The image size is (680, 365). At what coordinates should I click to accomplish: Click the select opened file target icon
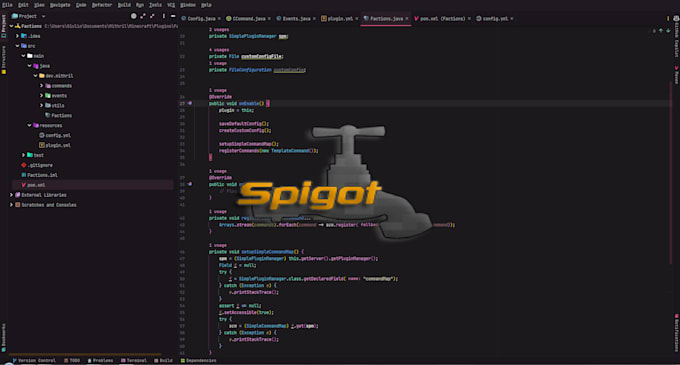coord(134,16)
